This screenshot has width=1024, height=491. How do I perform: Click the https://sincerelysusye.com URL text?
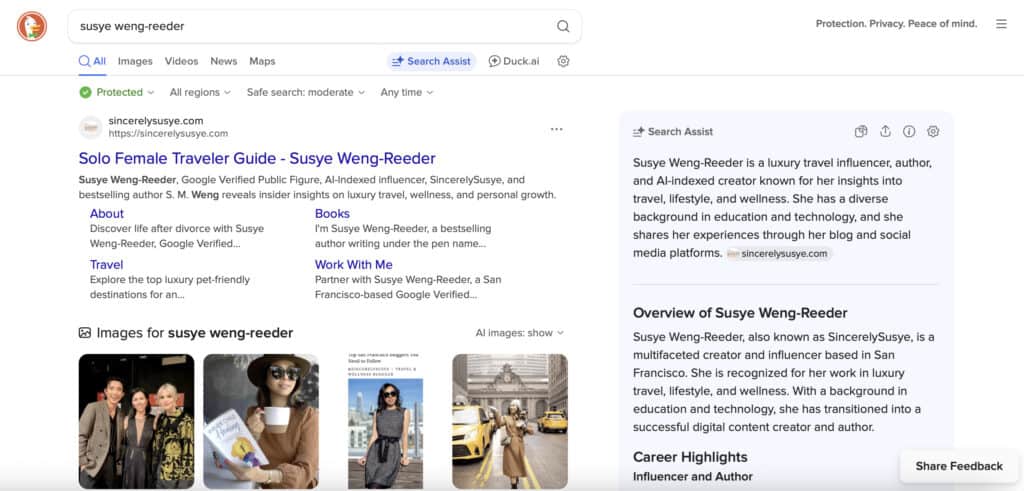coord(168,133)
